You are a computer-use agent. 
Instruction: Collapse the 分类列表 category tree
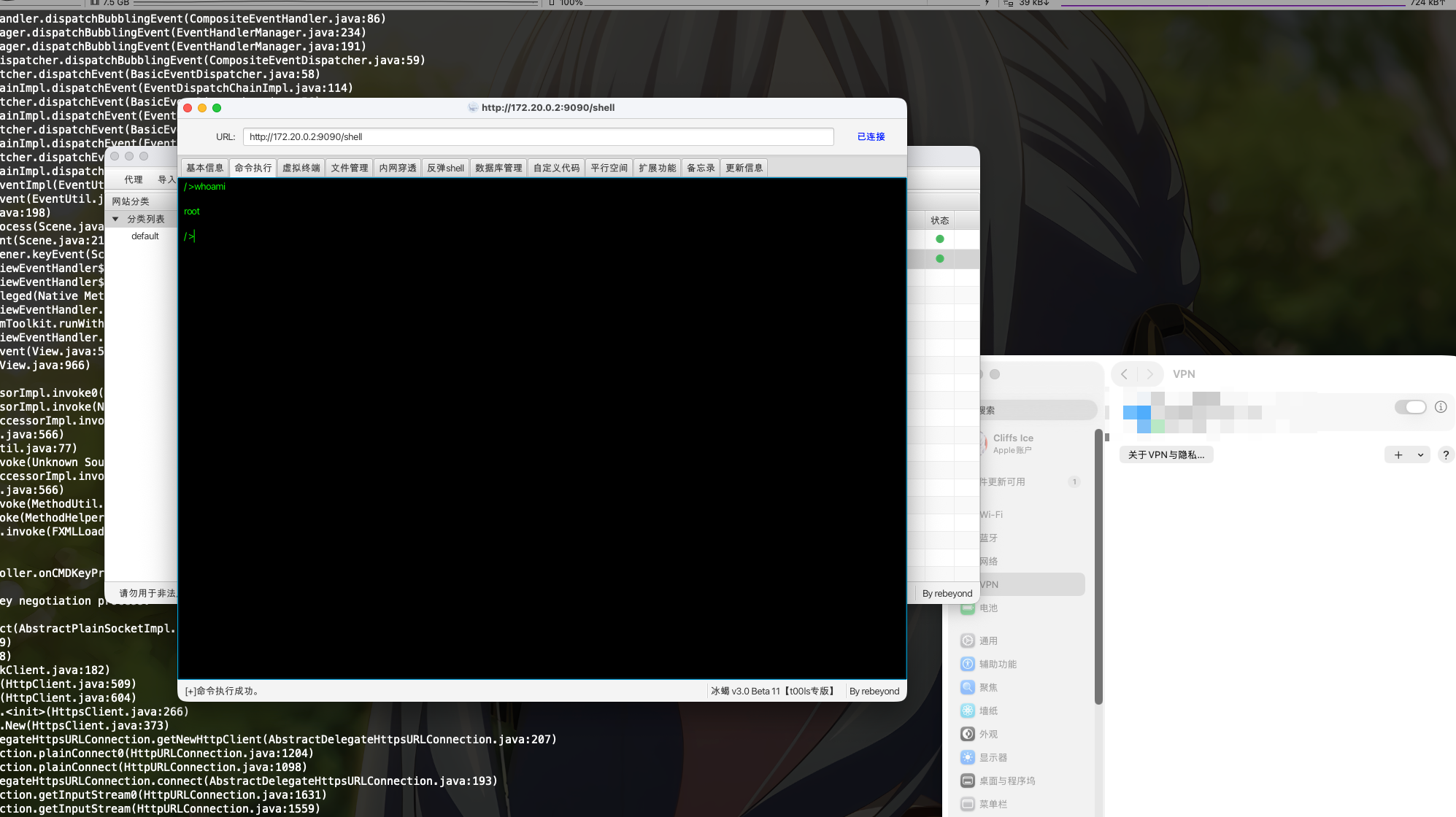point(115,219)
